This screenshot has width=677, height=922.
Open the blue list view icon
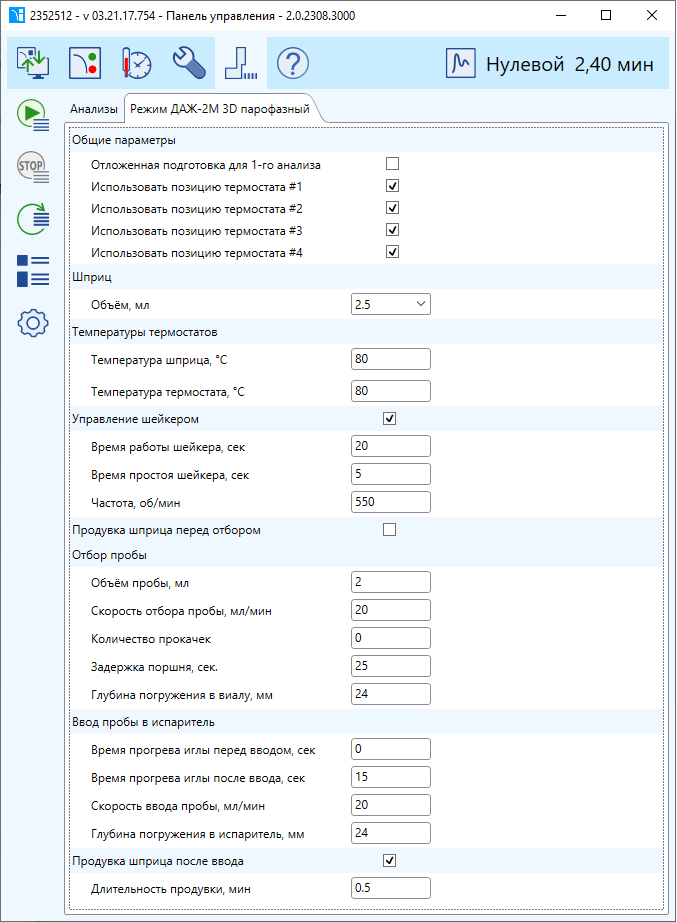coord(33,271)
